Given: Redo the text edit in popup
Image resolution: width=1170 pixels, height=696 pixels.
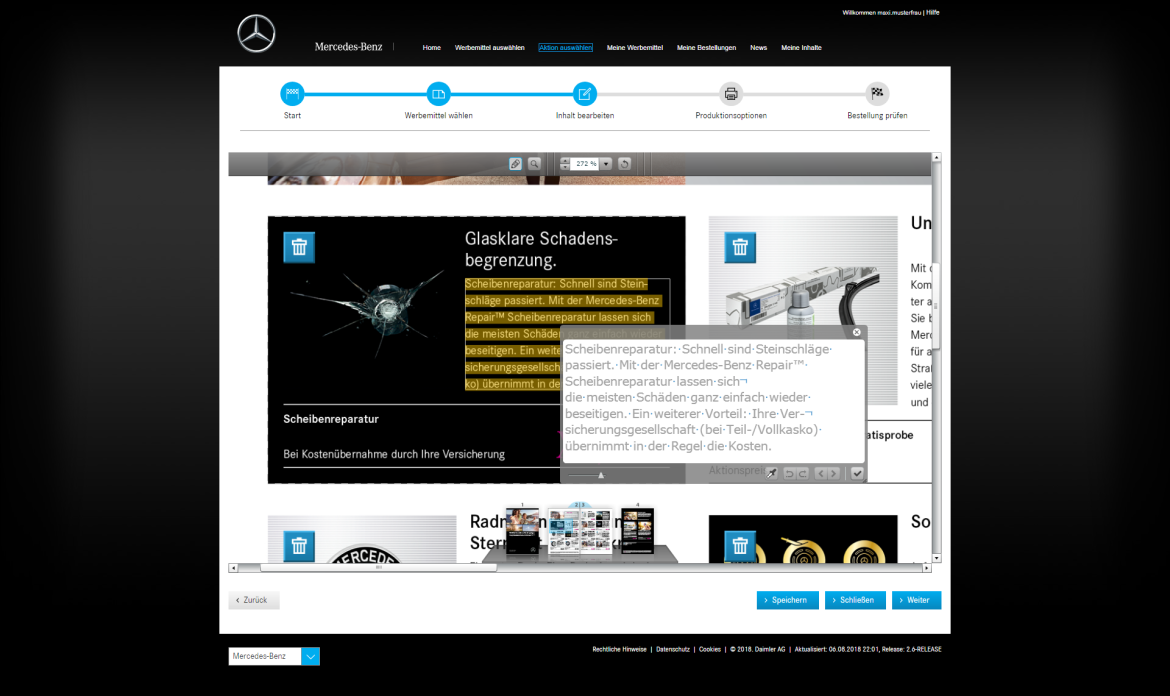Looking at the screenshot, I should tap(803, 473).
